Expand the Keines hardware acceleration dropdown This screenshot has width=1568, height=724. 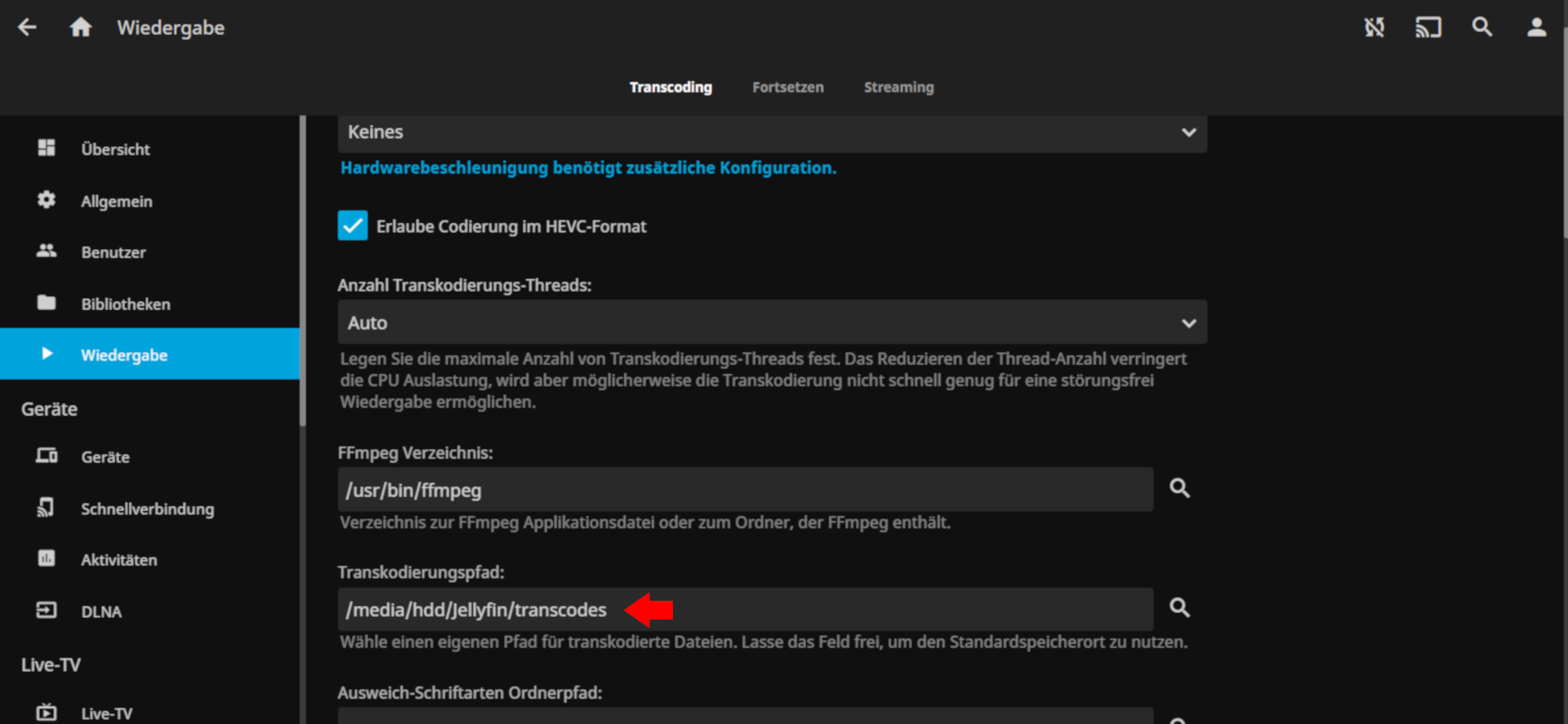pyautogui.click(x=772, y=132)
